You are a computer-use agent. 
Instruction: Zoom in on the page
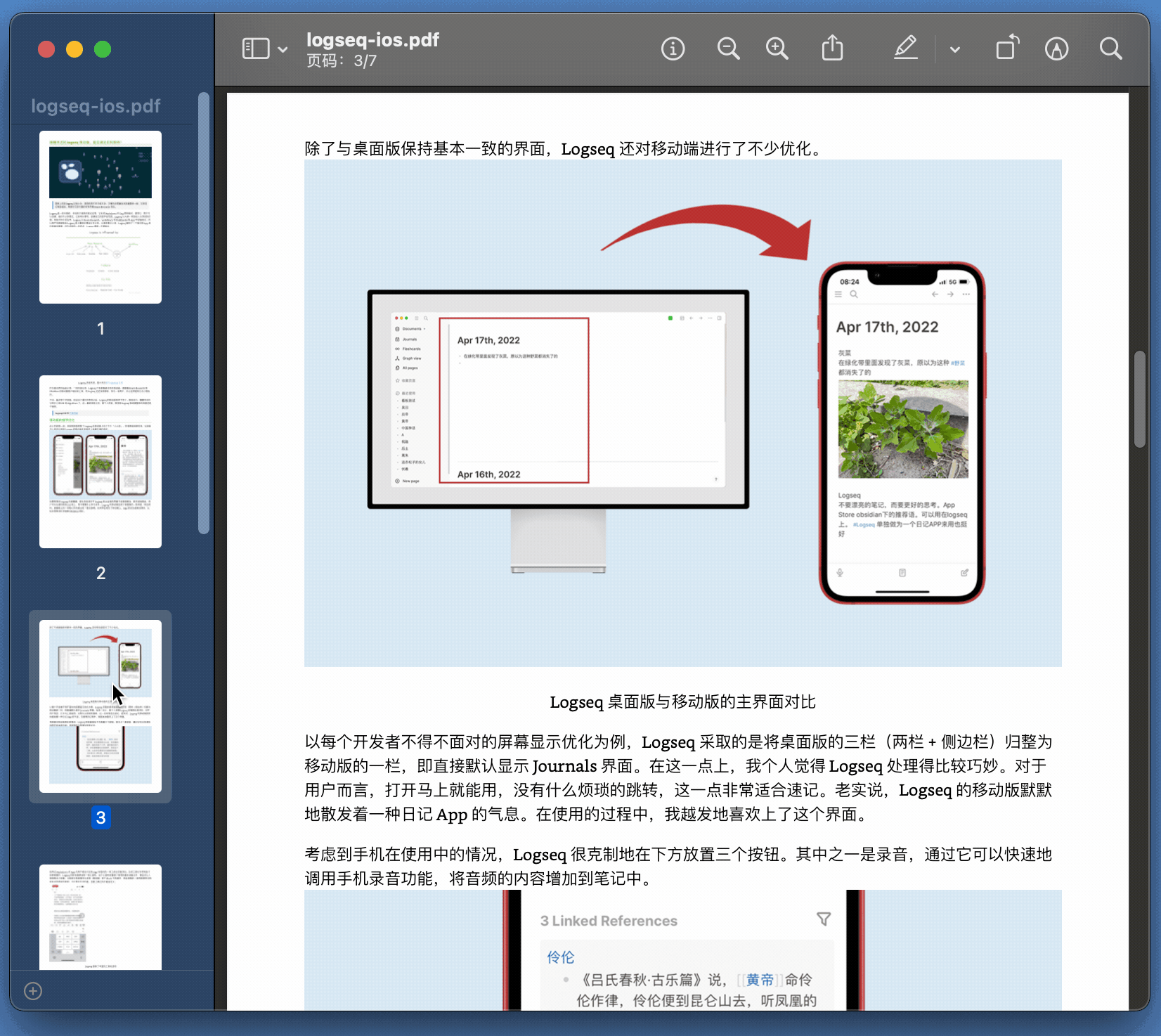pos(777,49)
